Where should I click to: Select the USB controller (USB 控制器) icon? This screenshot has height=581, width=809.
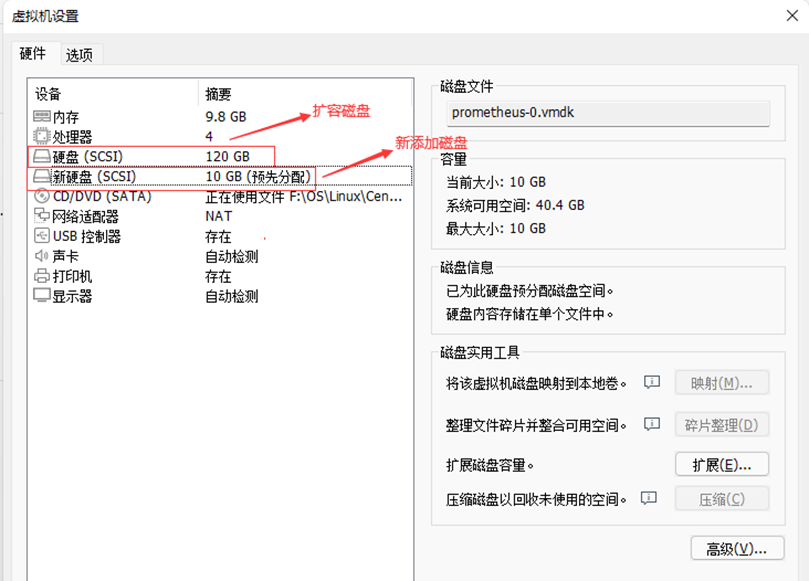coord(42,236)
